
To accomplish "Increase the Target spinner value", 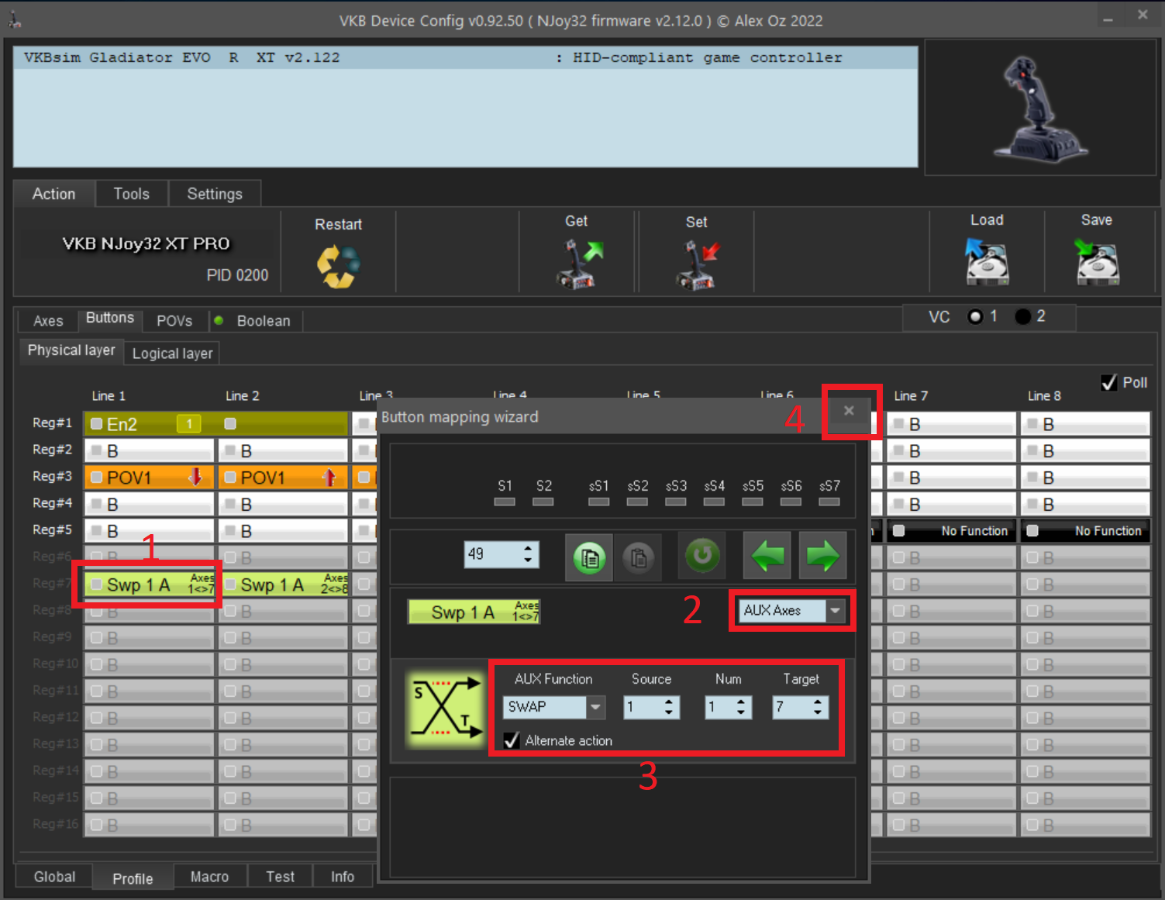I will pyautogui.click(x=818, y=702).
